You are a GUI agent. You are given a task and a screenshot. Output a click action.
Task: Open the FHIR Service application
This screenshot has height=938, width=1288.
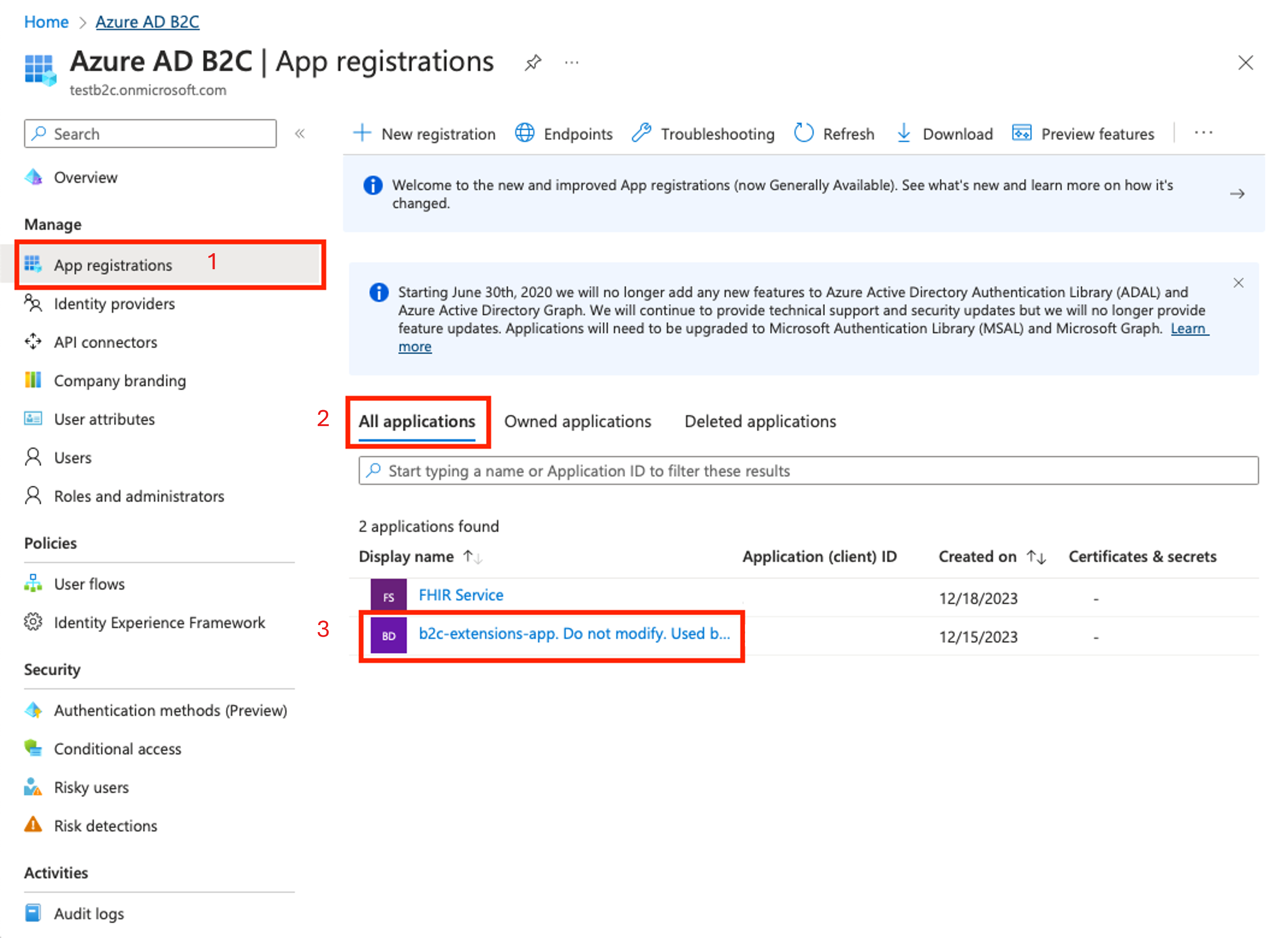[x=461, y=595]
